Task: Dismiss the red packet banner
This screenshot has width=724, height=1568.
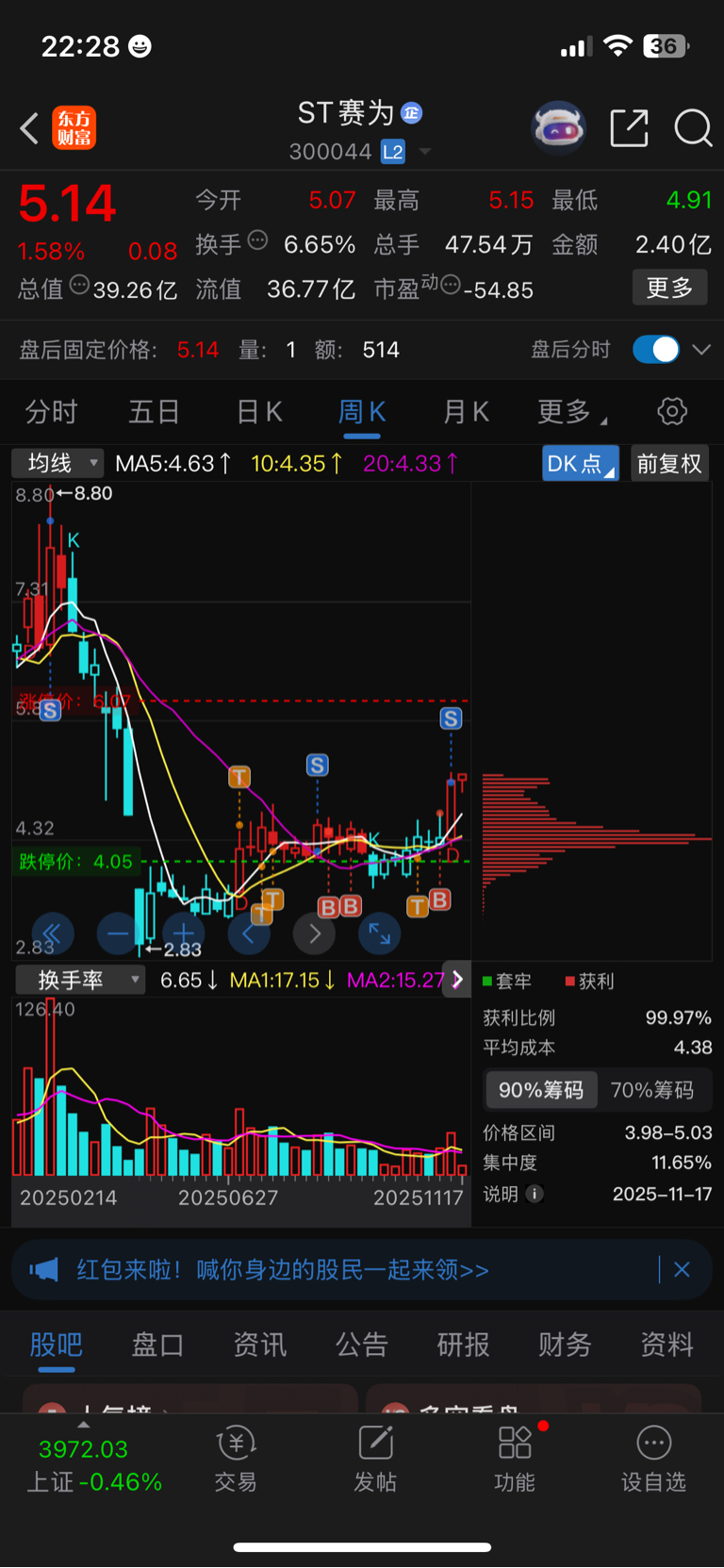Action: click(x=682, y=1270)
